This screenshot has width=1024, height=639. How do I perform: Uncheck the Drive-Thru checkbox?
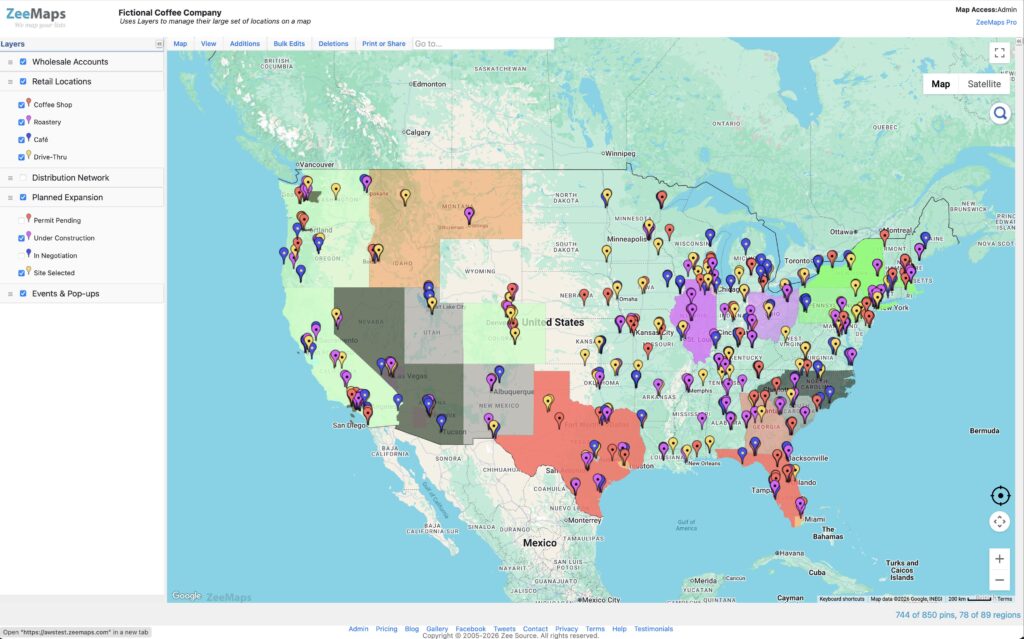tap(21, 156)
